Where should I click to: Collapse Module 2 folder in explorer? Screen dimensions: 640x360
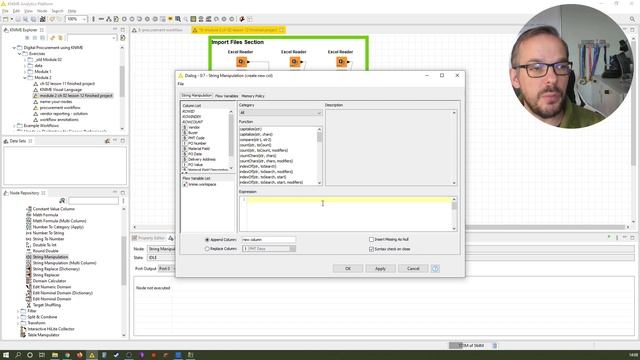click(x=25, y=78)
